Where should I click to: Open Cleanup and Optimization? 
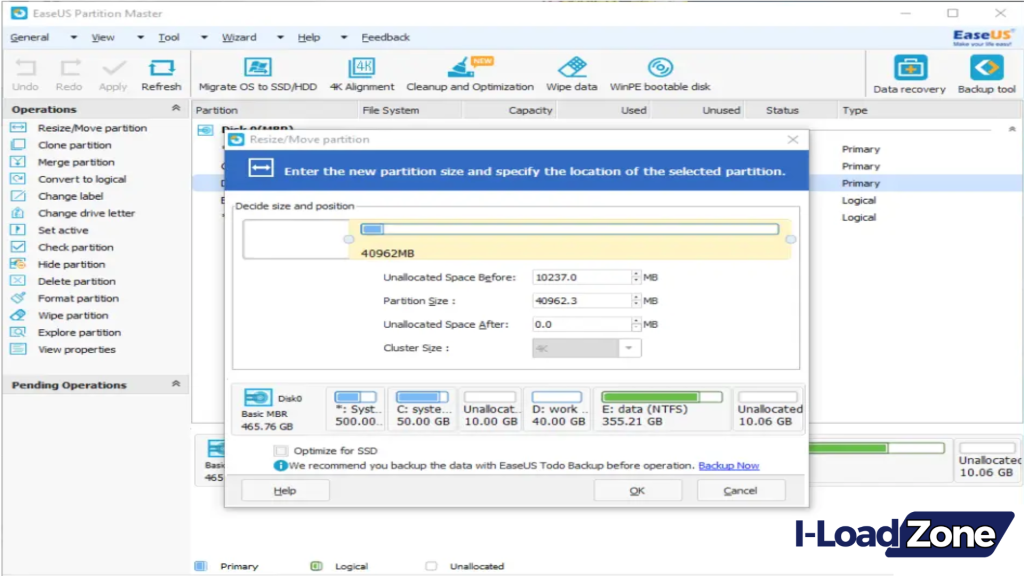(x=469, y=73)
